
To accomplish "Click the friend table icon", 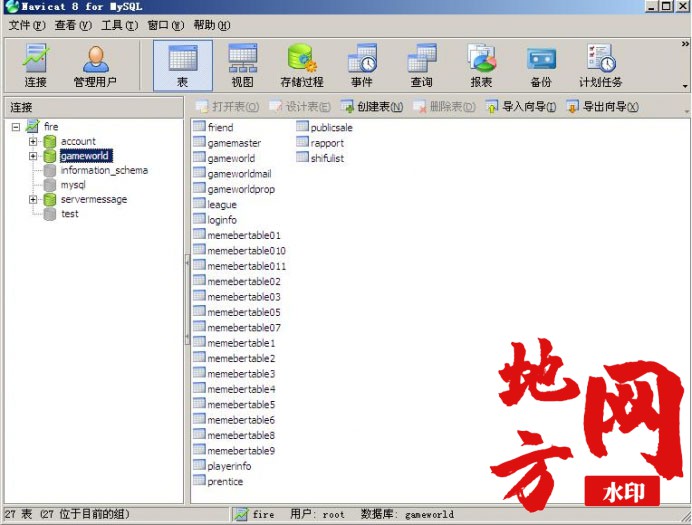I will click(199, 127).
